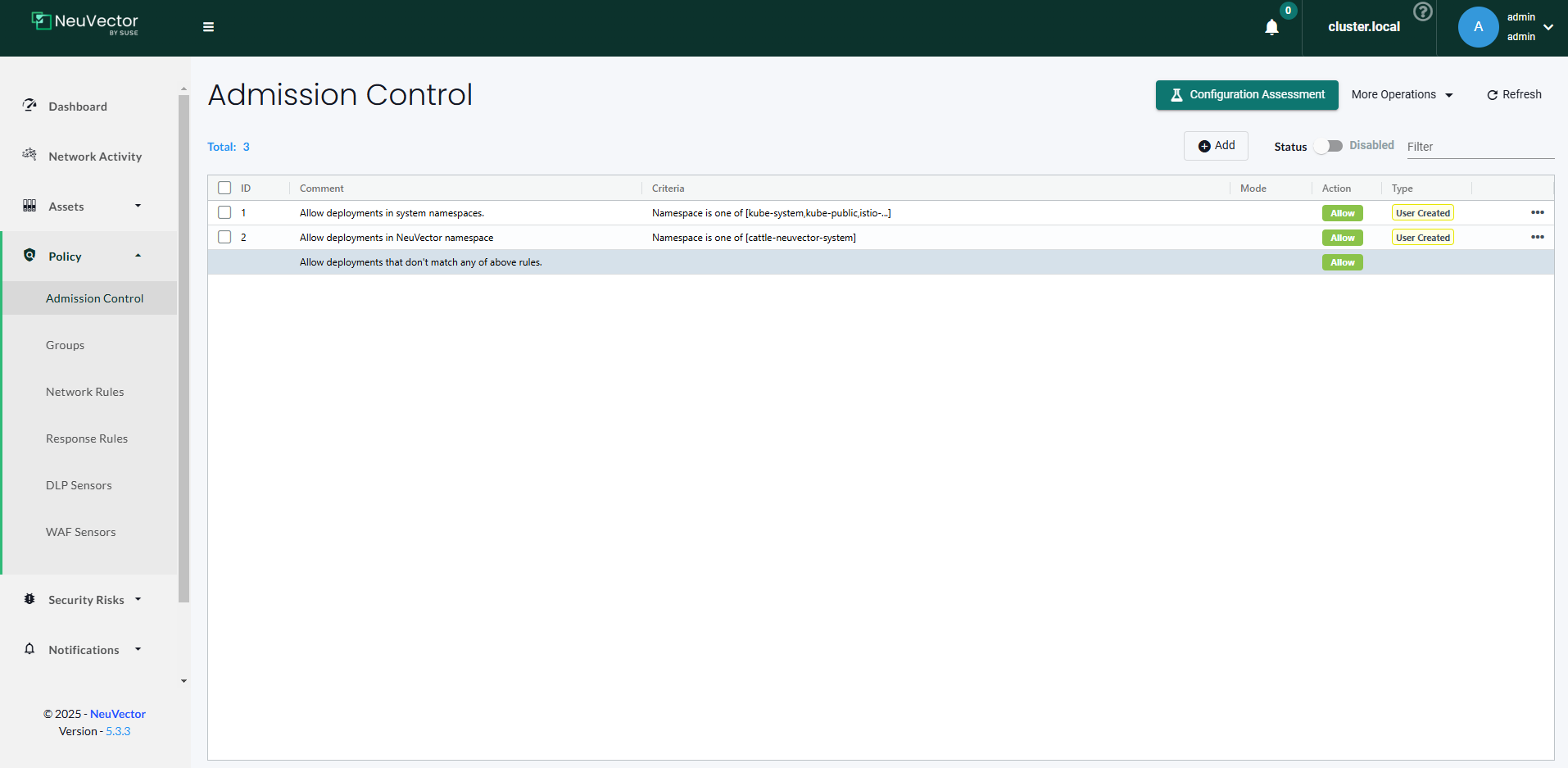
Task: Open three-dot actions menu for rule 1
Action: (x=1537, y=212)
